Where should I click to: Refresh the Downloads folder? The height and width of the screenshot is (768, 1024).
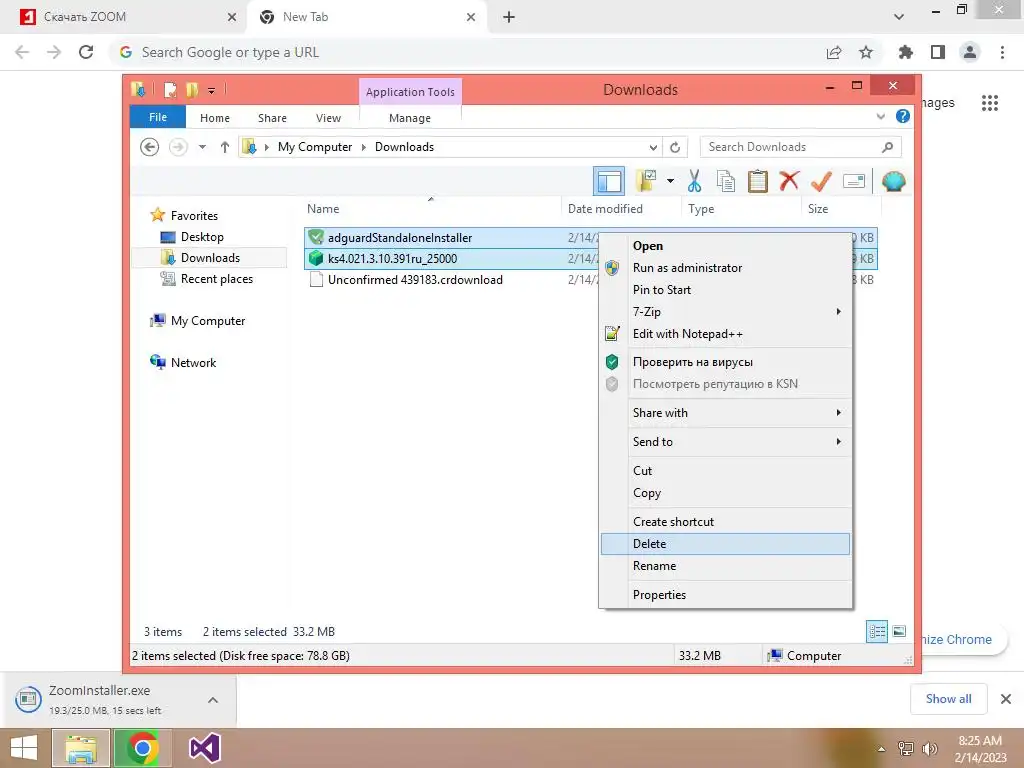(675, 147)
